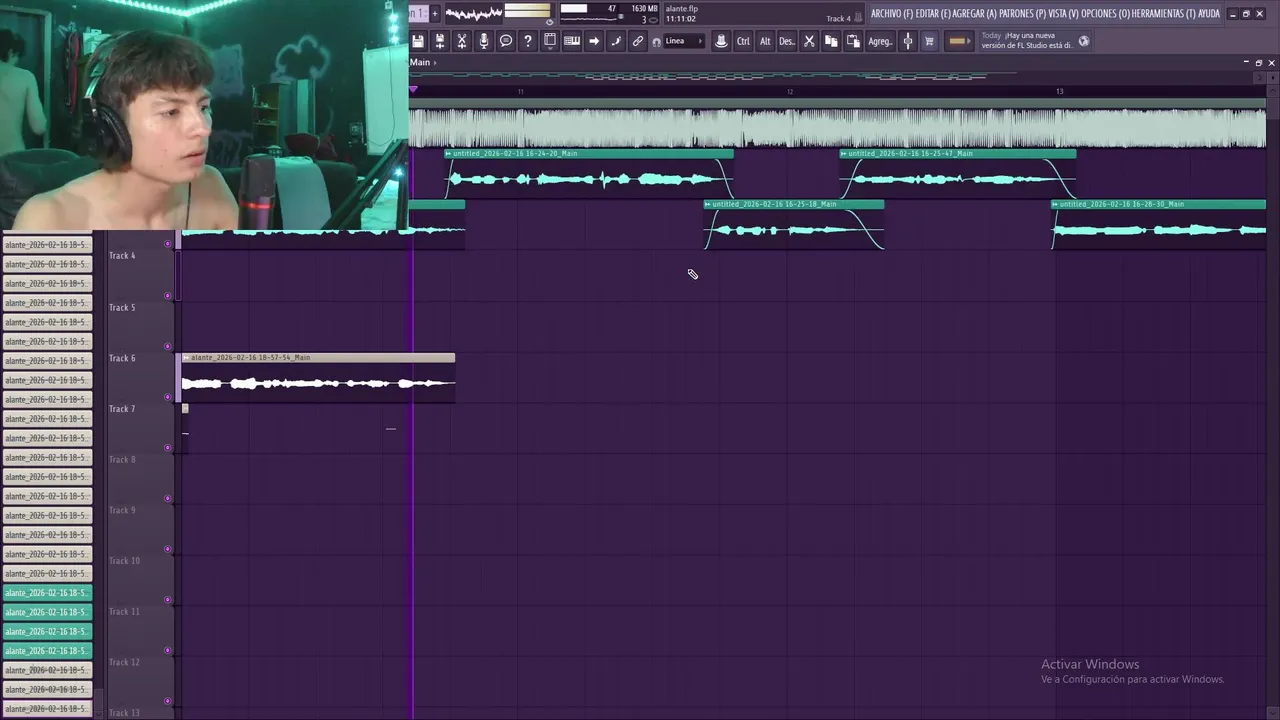The height and width of the screenshot is (720, 1280).
Task: Click the hat icon in toolbar
Action: [721, 41]
